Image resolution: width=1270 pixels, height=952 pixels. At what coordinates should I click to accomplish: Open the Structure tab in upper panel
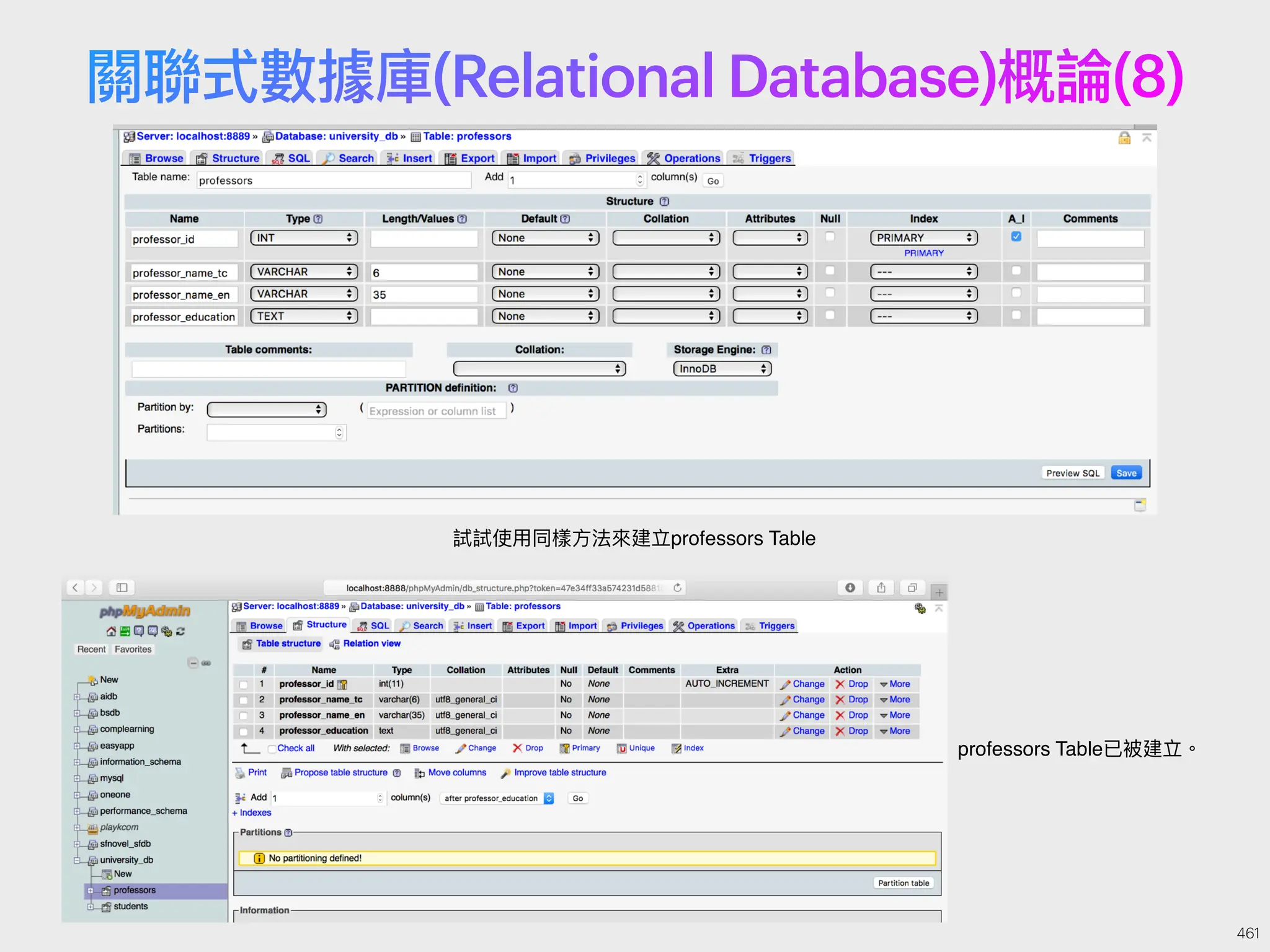pos(228,159)
